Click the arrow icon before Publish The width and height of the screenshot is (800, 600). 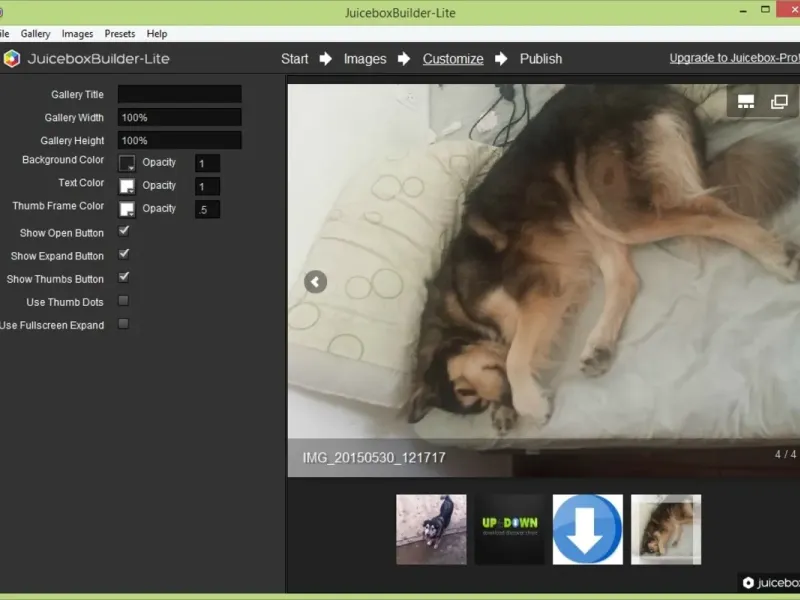pyautogui.click(x=501, y=59)
